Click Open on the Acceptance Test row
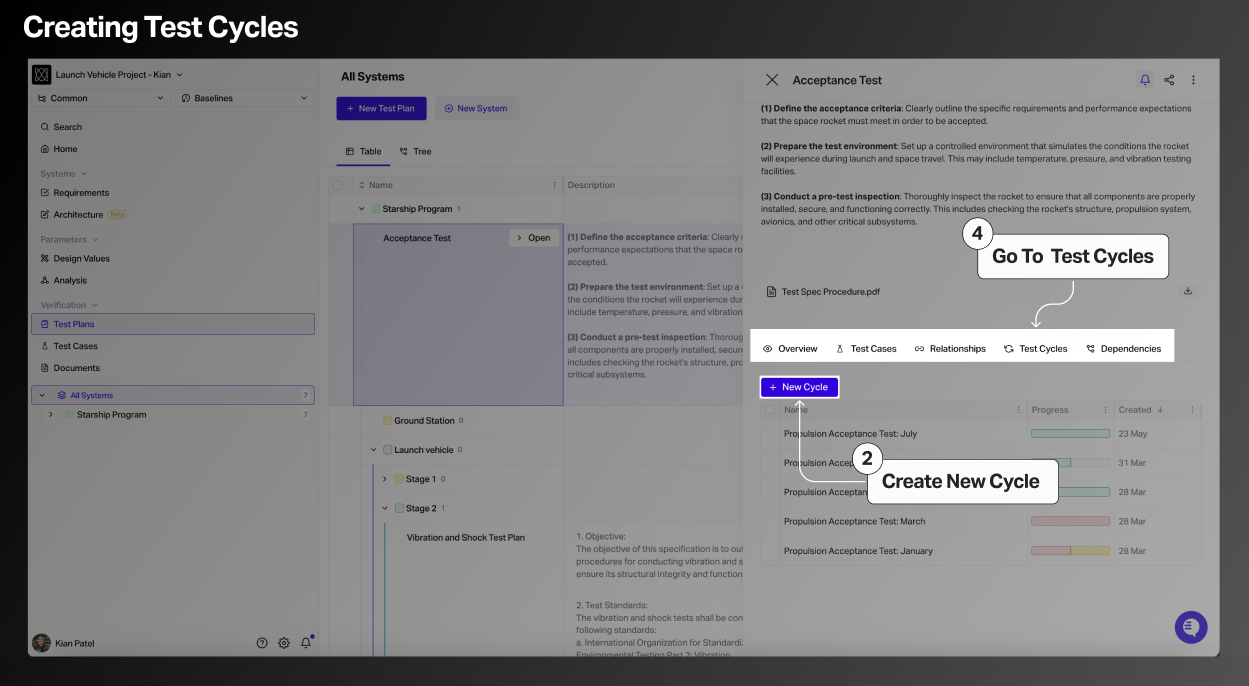The height and width of the screenshot is (686, 1249). point(533,238)
